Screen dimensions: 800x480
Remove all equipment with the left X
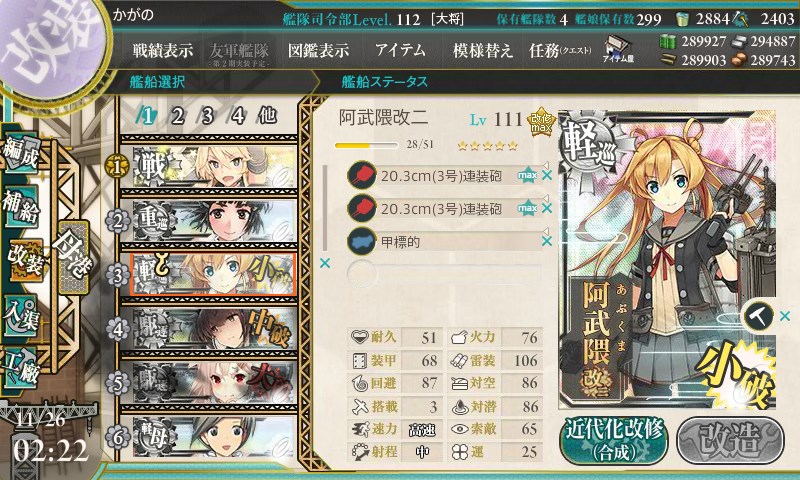324,263
